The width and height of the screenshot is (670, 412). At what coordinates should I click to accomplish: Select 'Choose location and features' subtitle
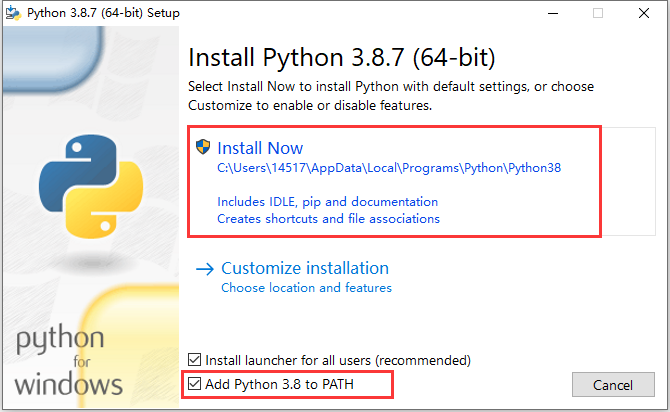click(306, 288)
